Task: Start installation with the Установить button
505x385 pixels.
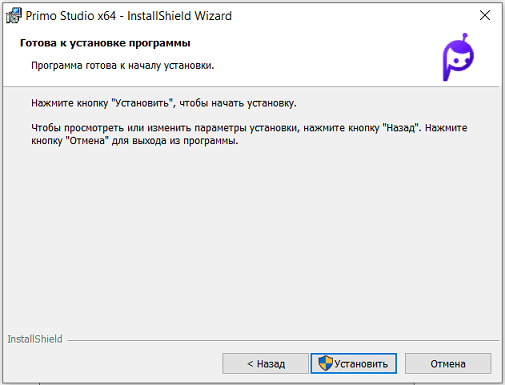Action: coord(354,363)
